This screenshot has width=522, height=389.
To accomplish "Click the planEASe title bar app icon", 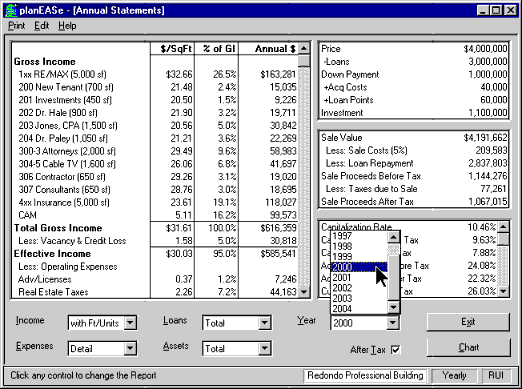I will pos(11,10).
